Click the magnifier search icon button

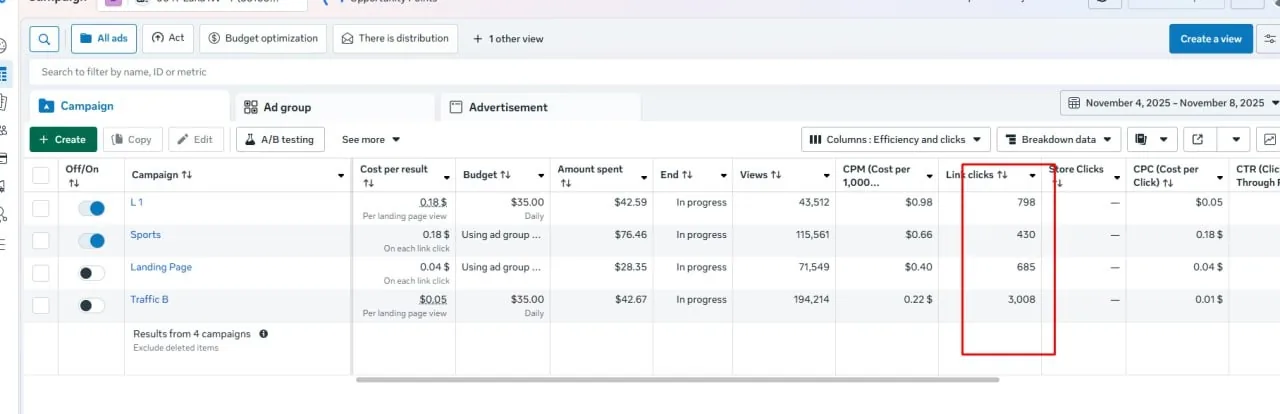click(44, 39)
